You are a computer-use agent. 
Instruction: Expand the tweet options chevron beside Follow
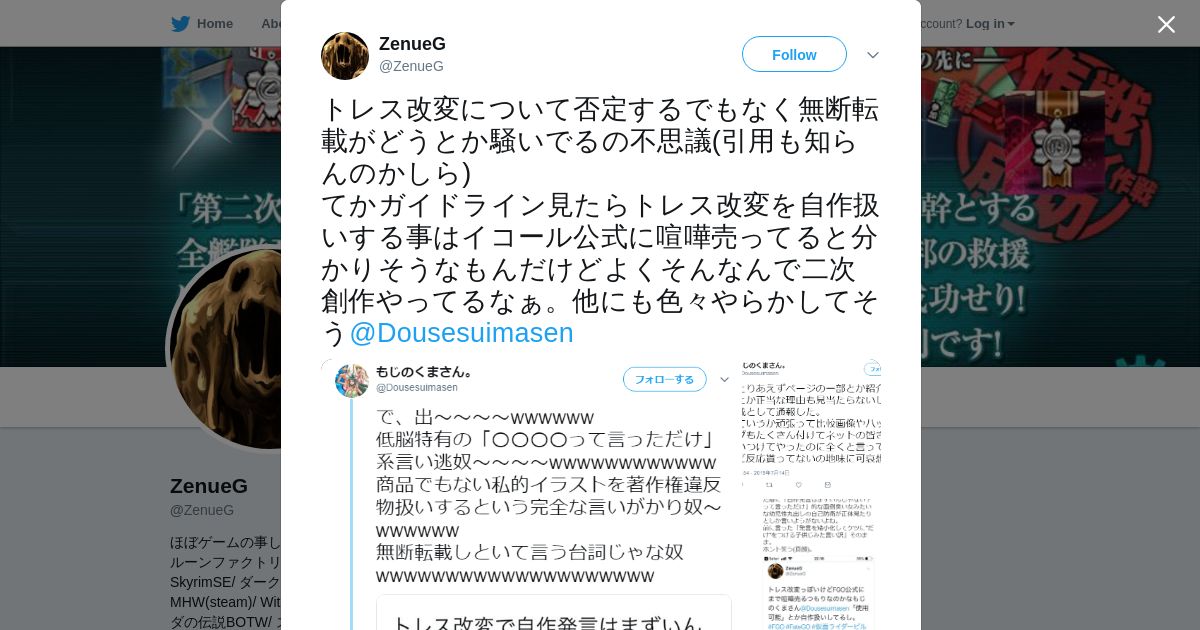tap(873, 55)
